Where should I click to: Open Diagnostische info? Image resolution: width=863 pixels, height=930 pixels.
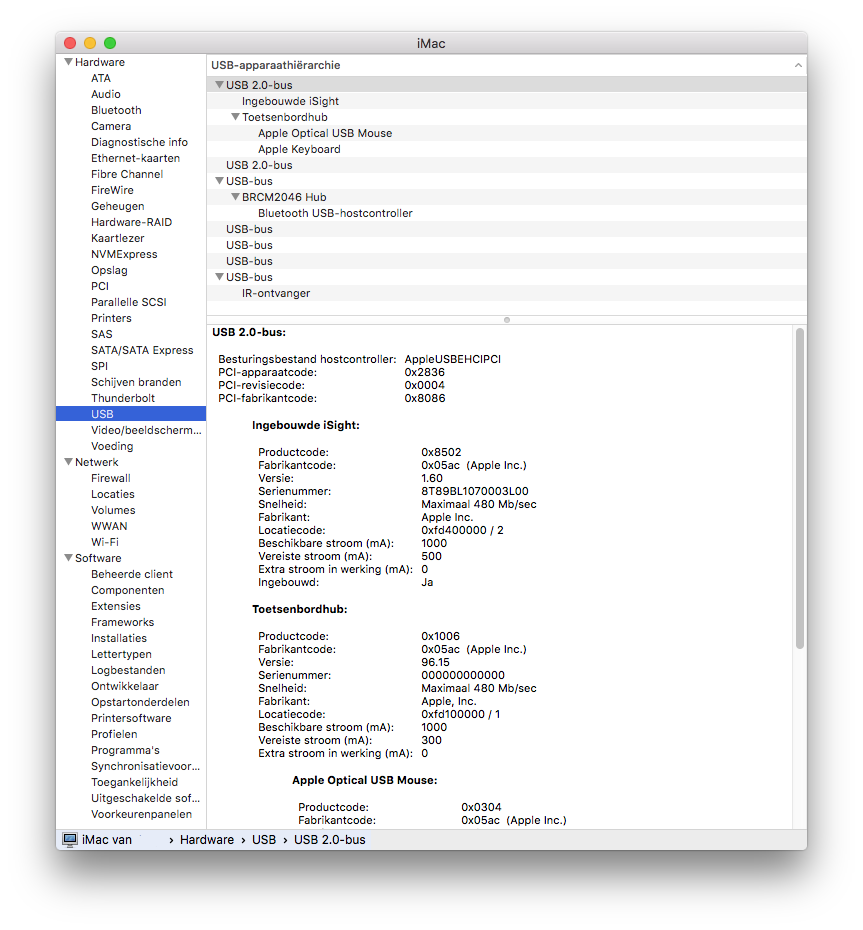pyautogui.click(x=139, y=142)
